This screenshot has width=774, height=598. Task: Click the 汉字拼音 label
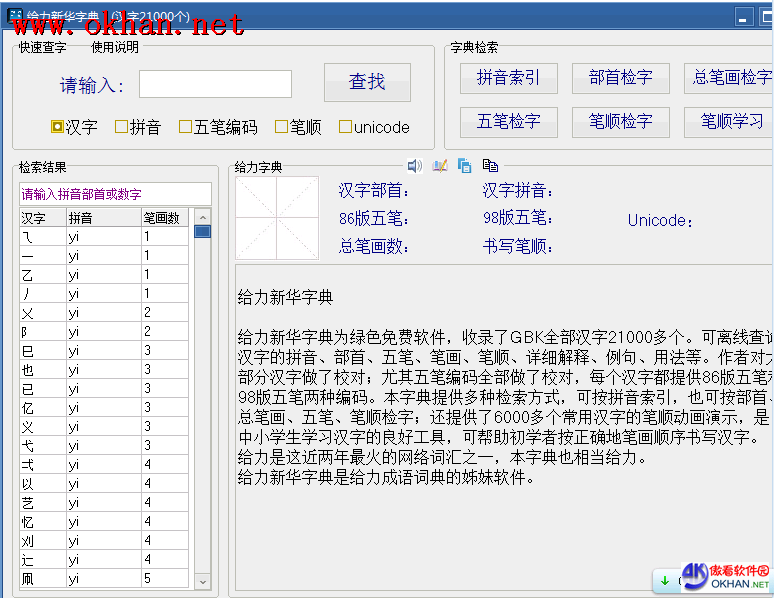pos(518,191)
